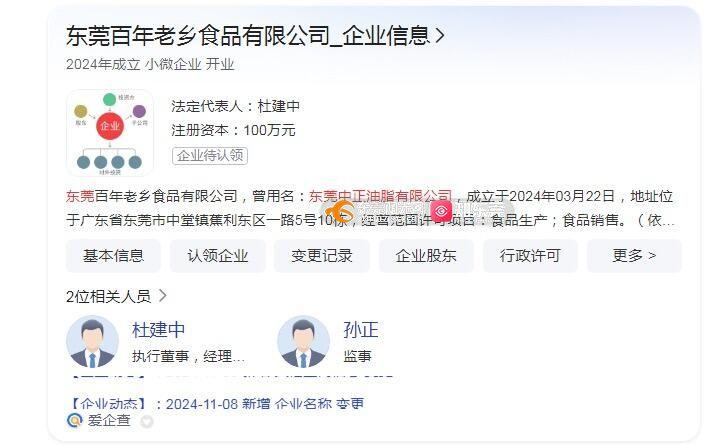Click 杜建中 avatar portrait

[x=92, y=342]
